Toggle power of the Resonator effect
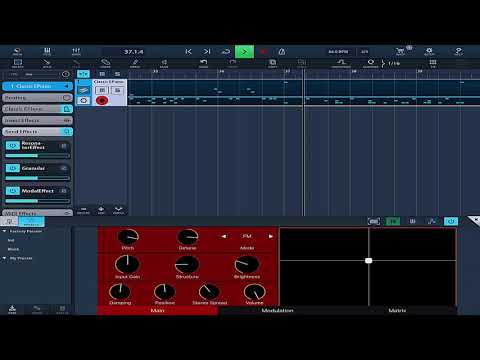This screenshot has height=360, width=480. (x=13, y=146)
